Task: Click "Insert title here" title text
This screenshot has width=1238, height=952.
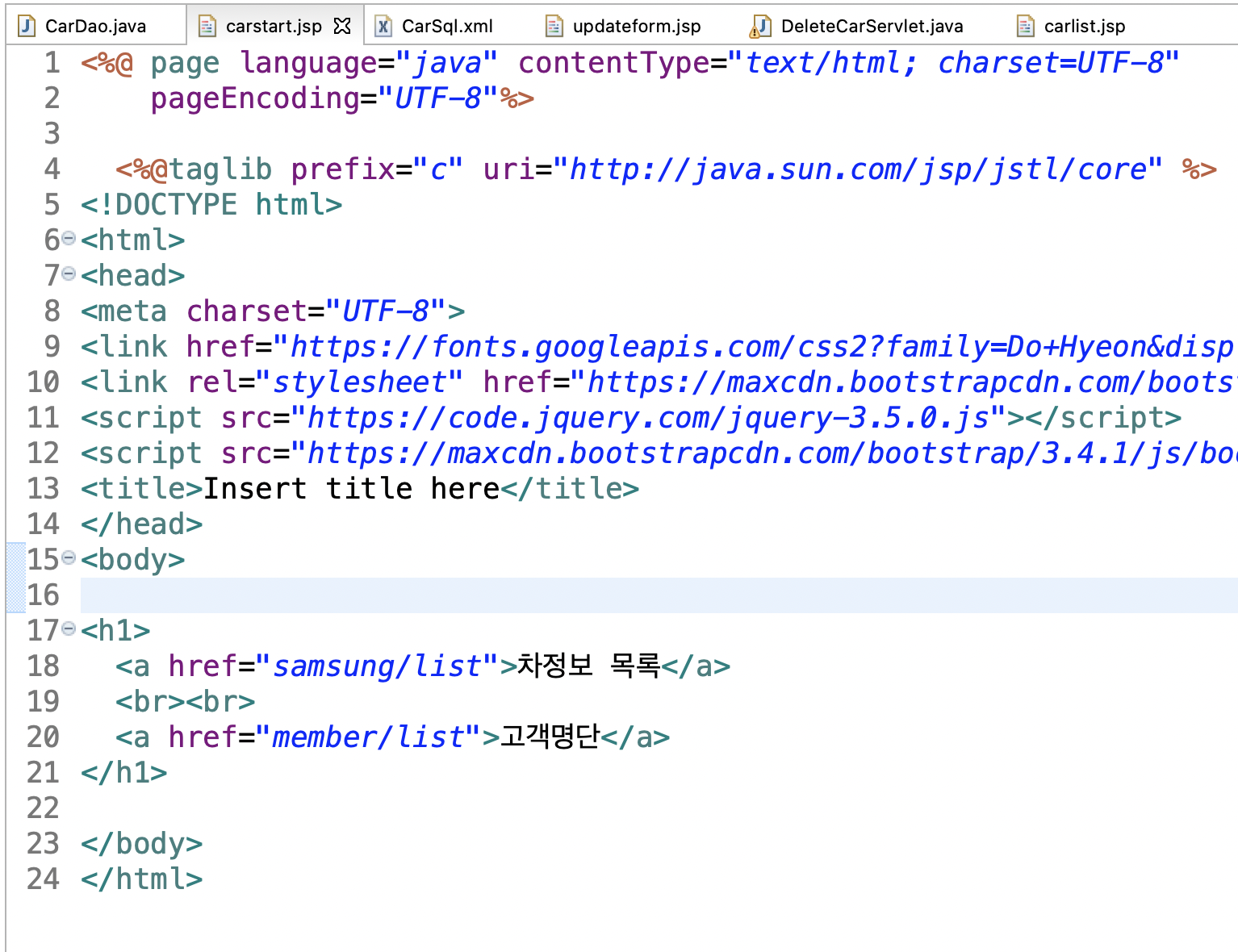Action: (x=352, y=489)
